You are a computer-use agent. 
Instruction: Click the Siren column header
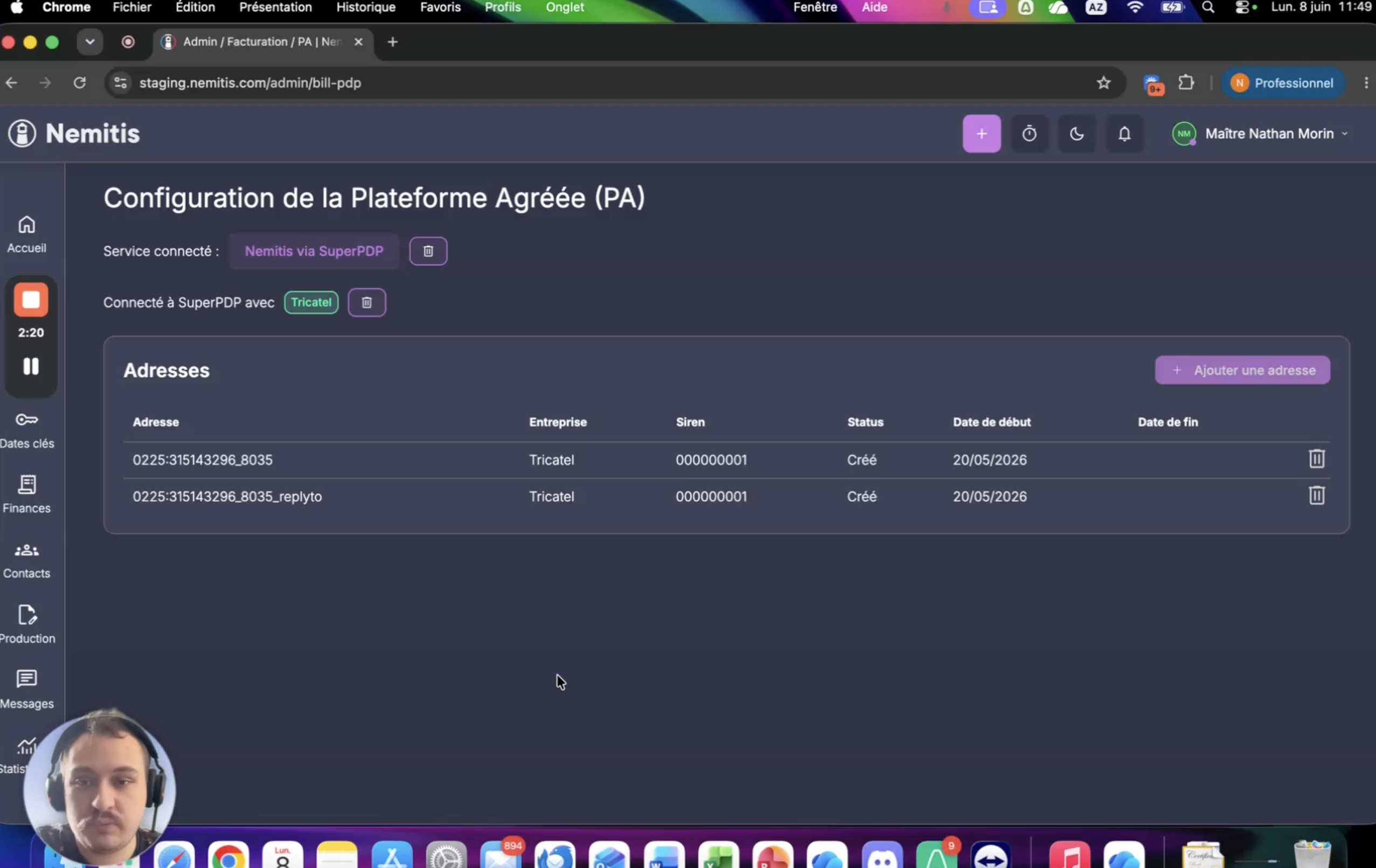pyautogui.click(x=690, y=422)
